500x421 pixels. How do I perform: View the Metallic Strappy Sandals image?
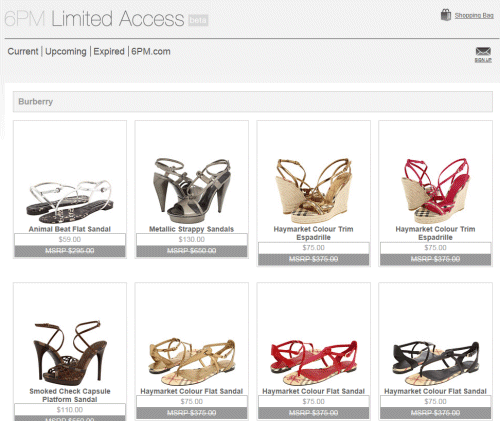192,190
